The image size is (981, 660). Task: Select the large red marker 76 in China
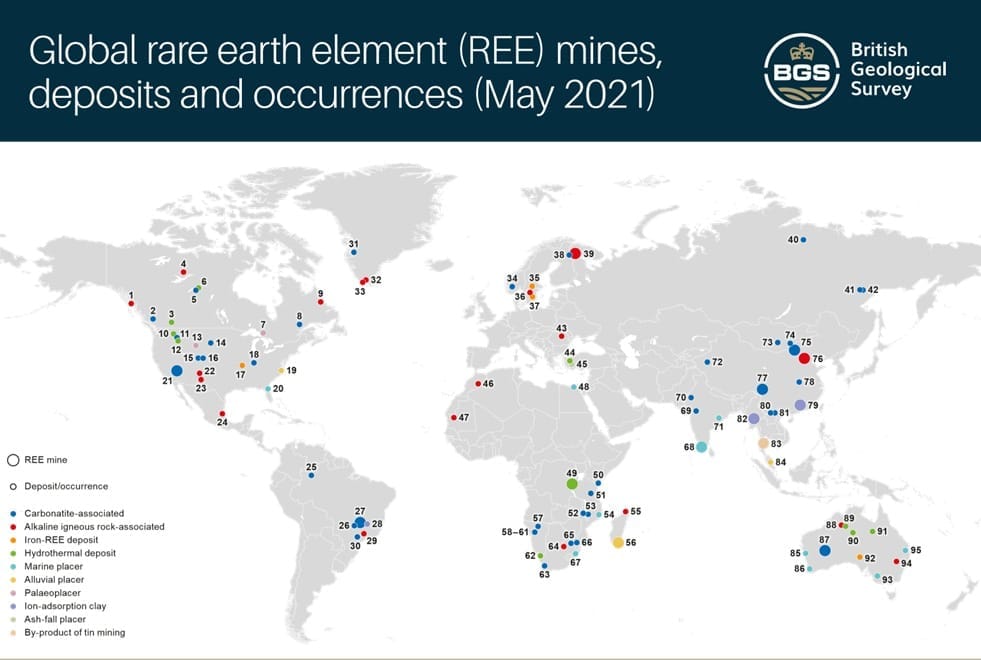click(804, 358)
